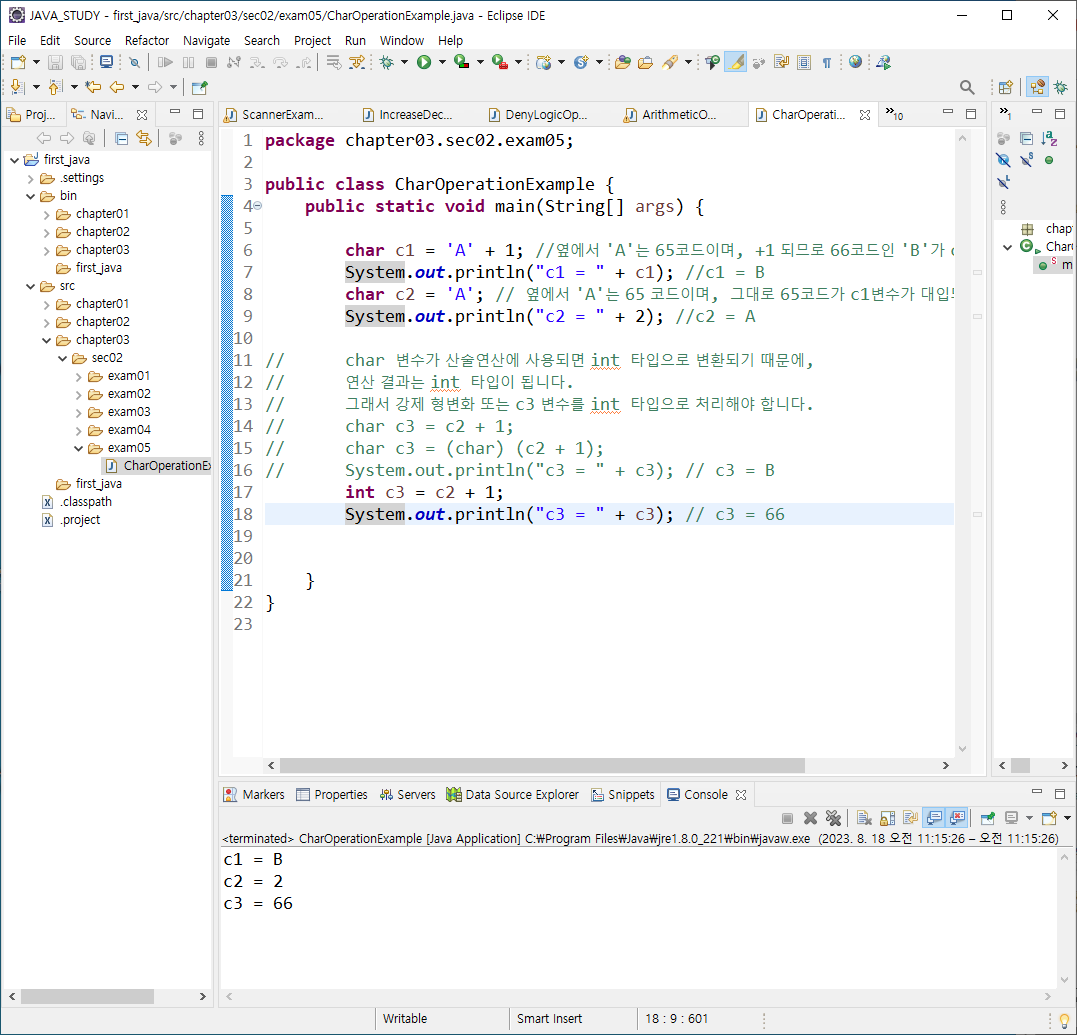Click the Search flashlight icon

[670, 62]
